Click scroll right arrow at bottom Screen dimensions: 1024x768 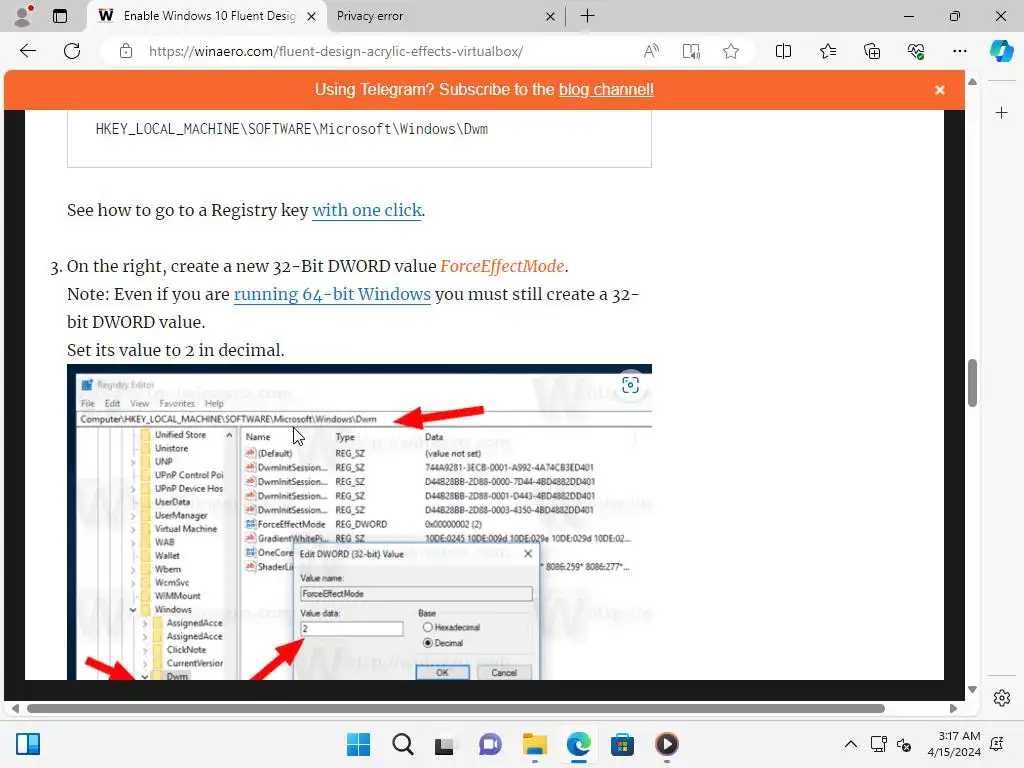point(953,709)
